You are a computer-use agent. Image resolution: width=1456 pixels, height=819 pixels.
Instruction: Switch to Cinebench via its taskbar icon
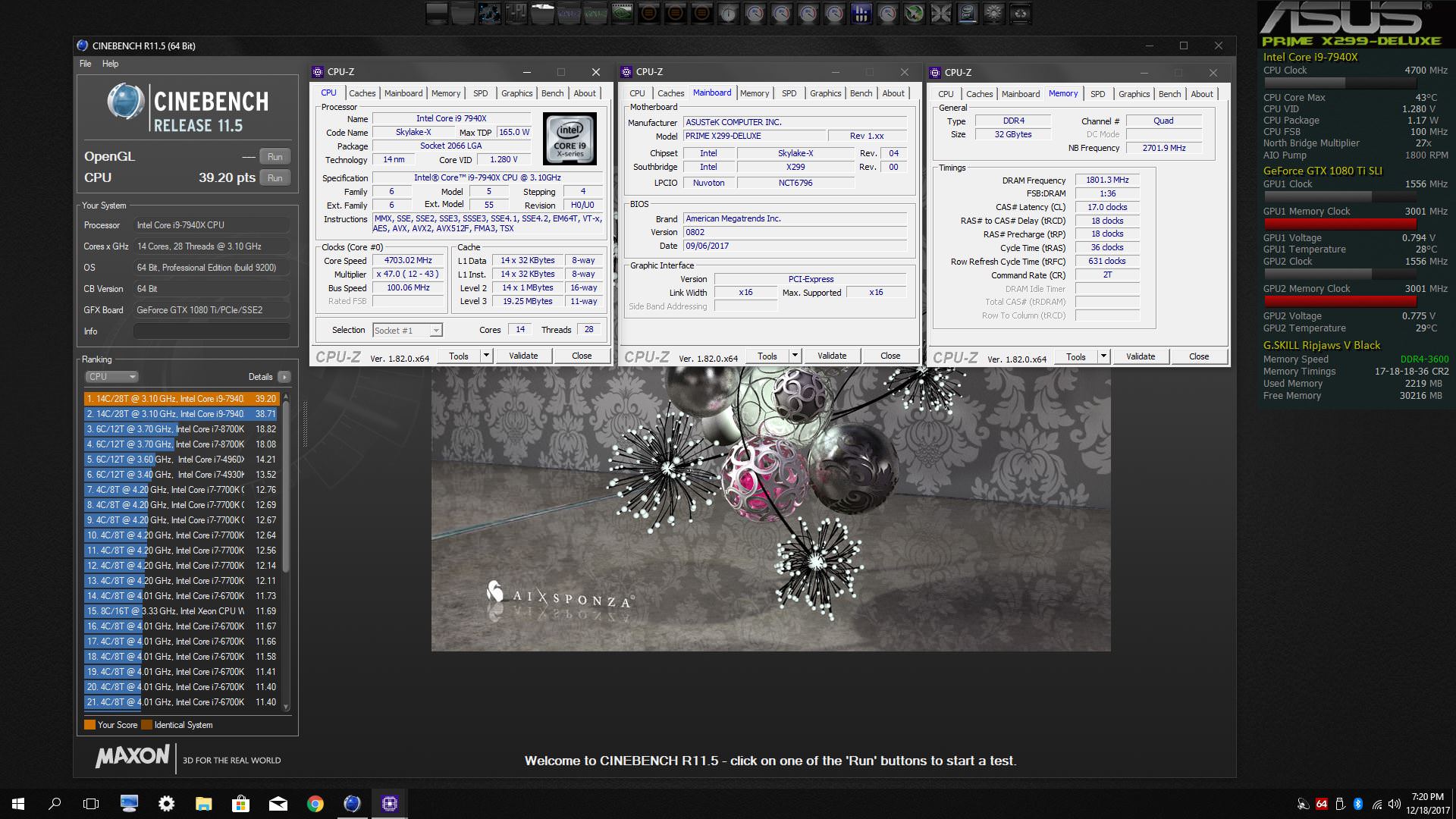click(x=352, y=804)
